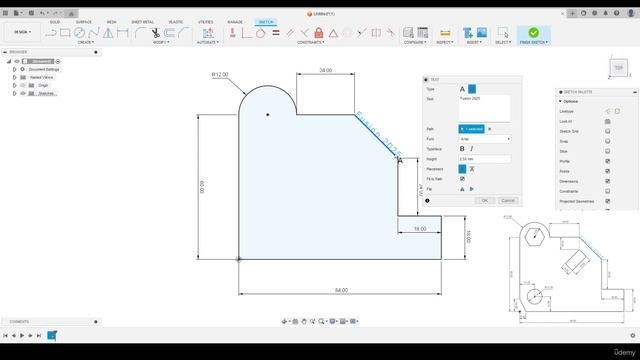Apply the Parallel constraint
The height and width of the screenshot is (360, 640).
click(x=290, y=33)
